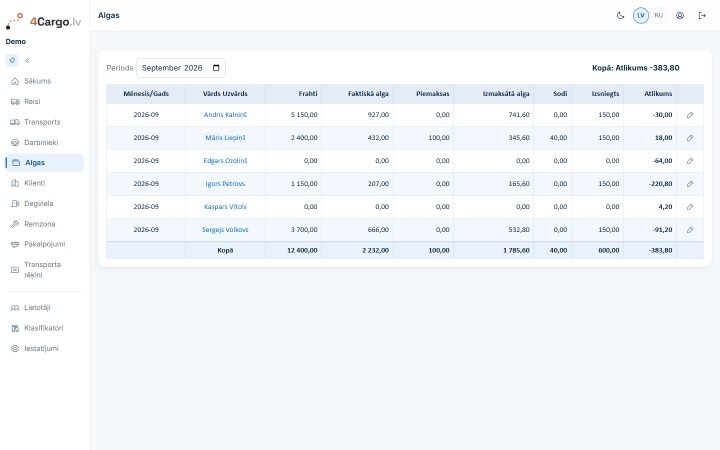The image size is (720, 450).
Task: Edit Andris Kalniņš salary row
Action: click(690, 115)
